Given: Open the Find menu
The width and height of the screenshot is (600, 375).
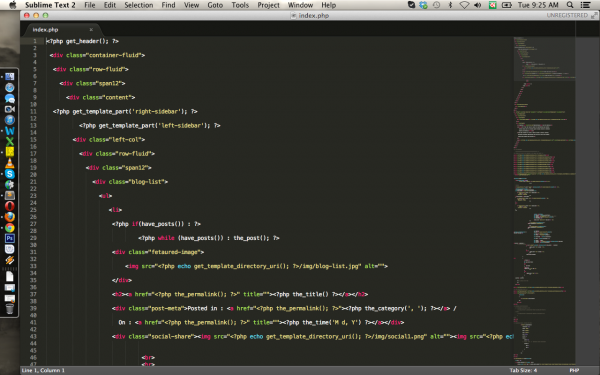Looking at the screenshot, I should (x=168, y=5).
